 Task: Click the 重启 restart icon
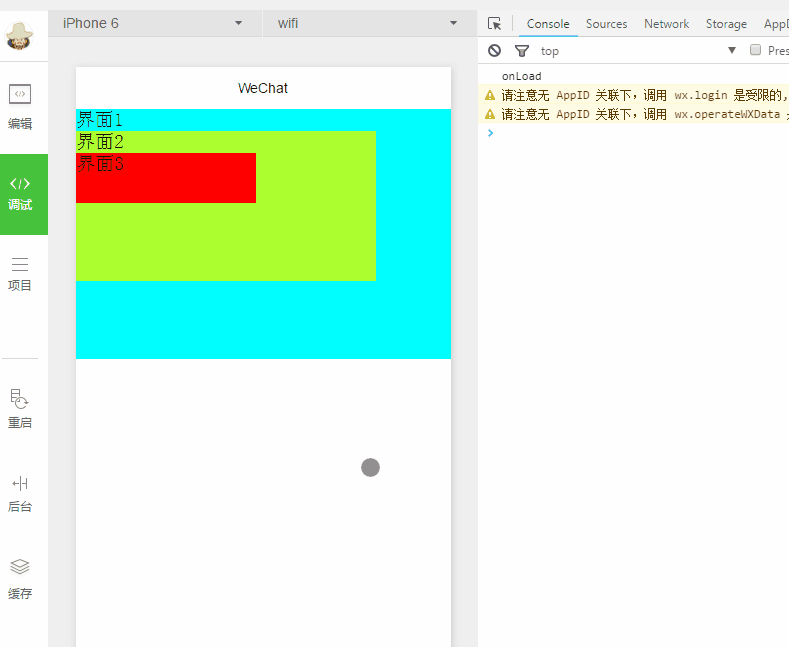click(20, 408)
